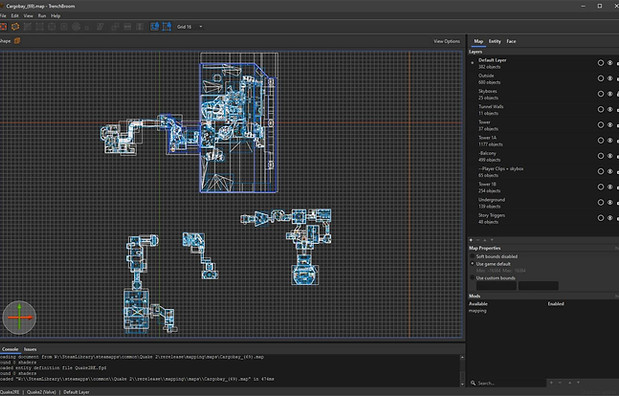The image size is (619, 396).
Task: Click the move layer up arrow below the Layers list
Action: (485, 240)
